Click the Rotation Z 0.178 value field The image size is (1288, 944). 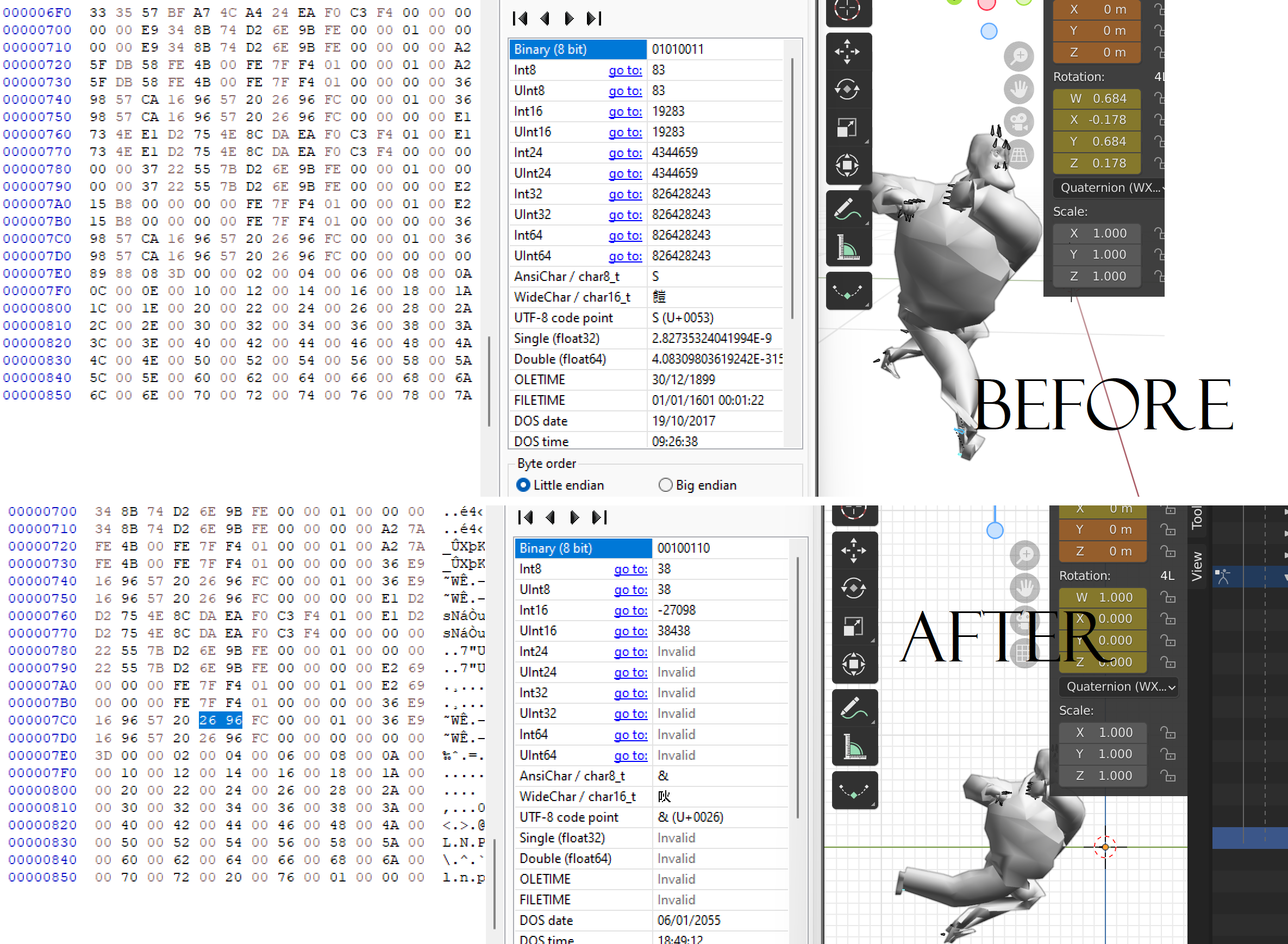1097,164
